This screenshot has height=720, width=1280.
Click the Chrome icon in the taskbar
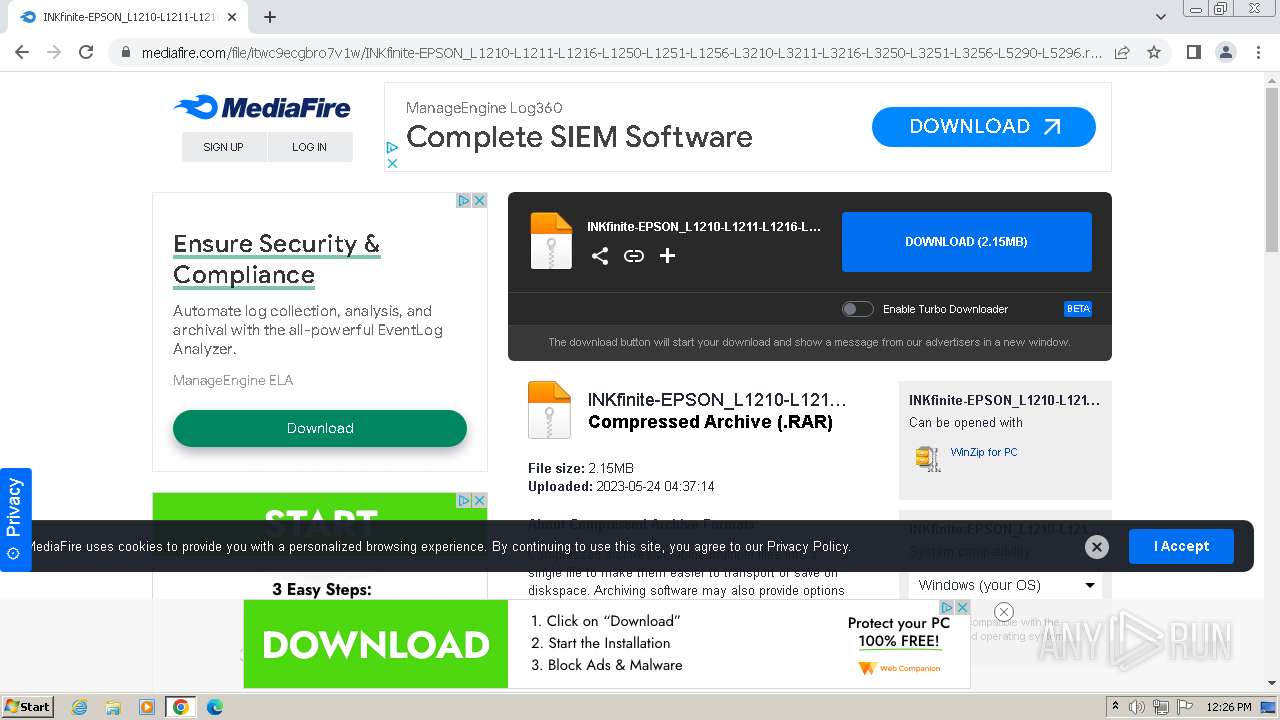(x=180, y=707)
